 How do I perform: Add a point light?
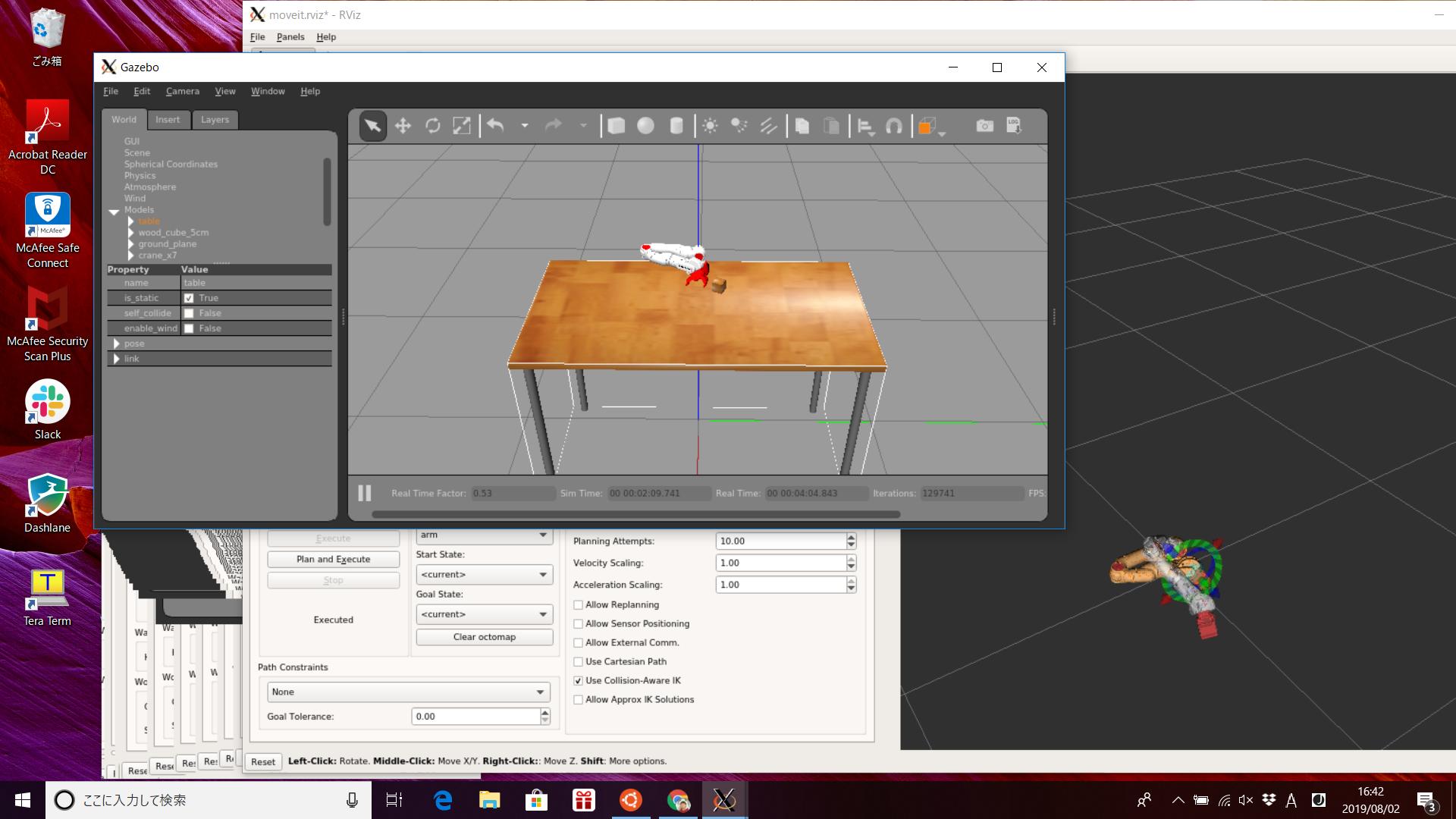click(x=710, y=126)
